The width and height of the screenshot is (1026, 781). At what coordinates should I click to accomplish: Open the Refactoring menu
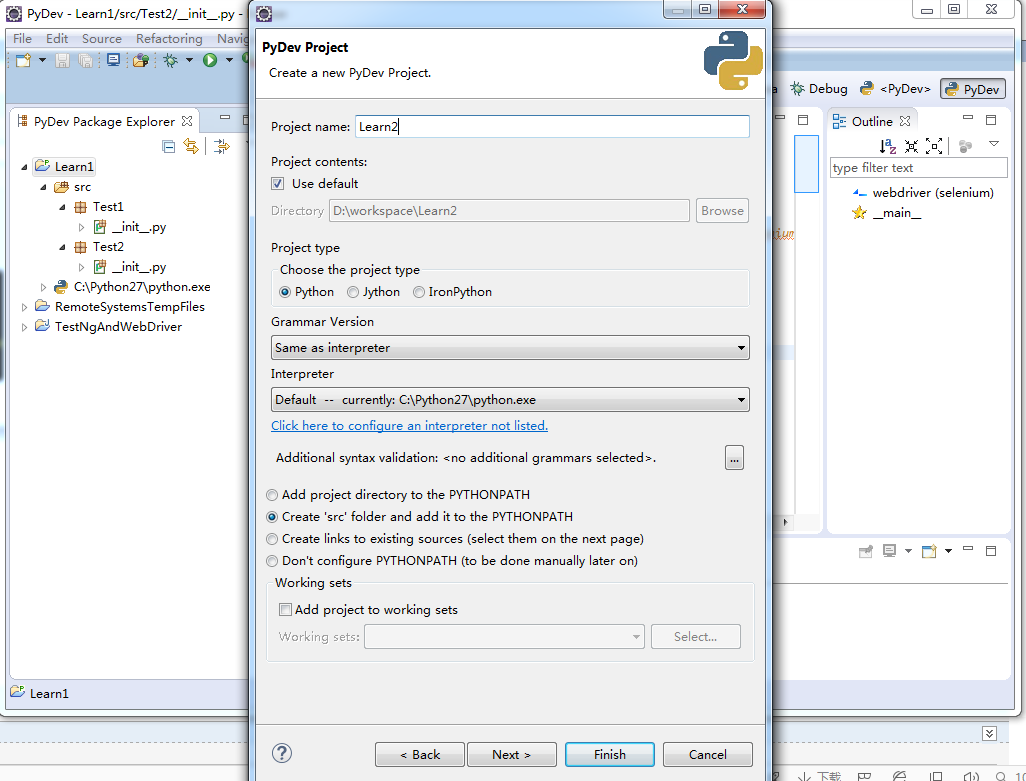coord(169,39)
